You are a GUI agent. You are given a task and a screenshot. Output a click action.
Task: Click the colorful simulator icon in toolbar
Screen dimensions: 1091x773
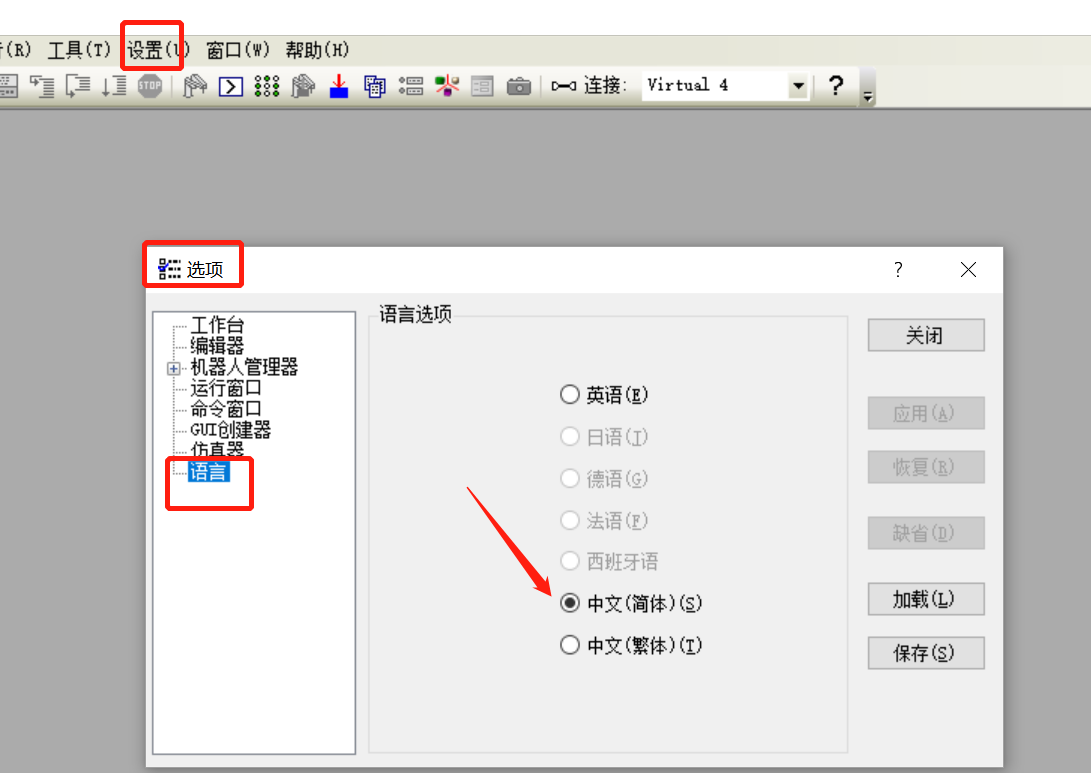pyautogui.click(x=446, y=86)
